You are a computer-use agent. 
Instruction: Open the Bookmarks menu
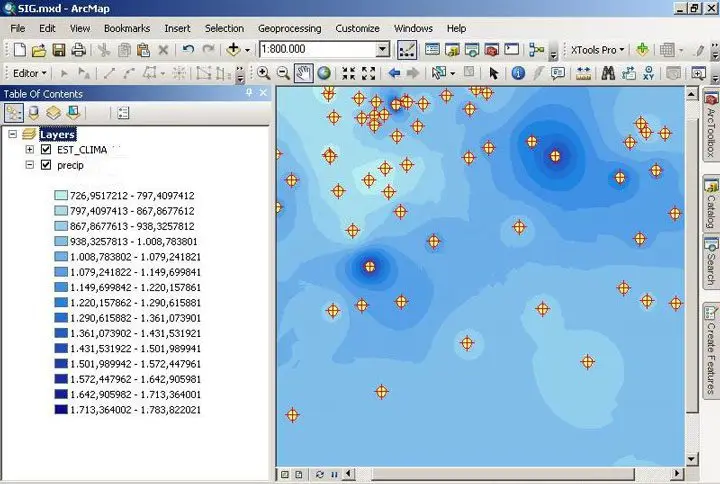127,28
